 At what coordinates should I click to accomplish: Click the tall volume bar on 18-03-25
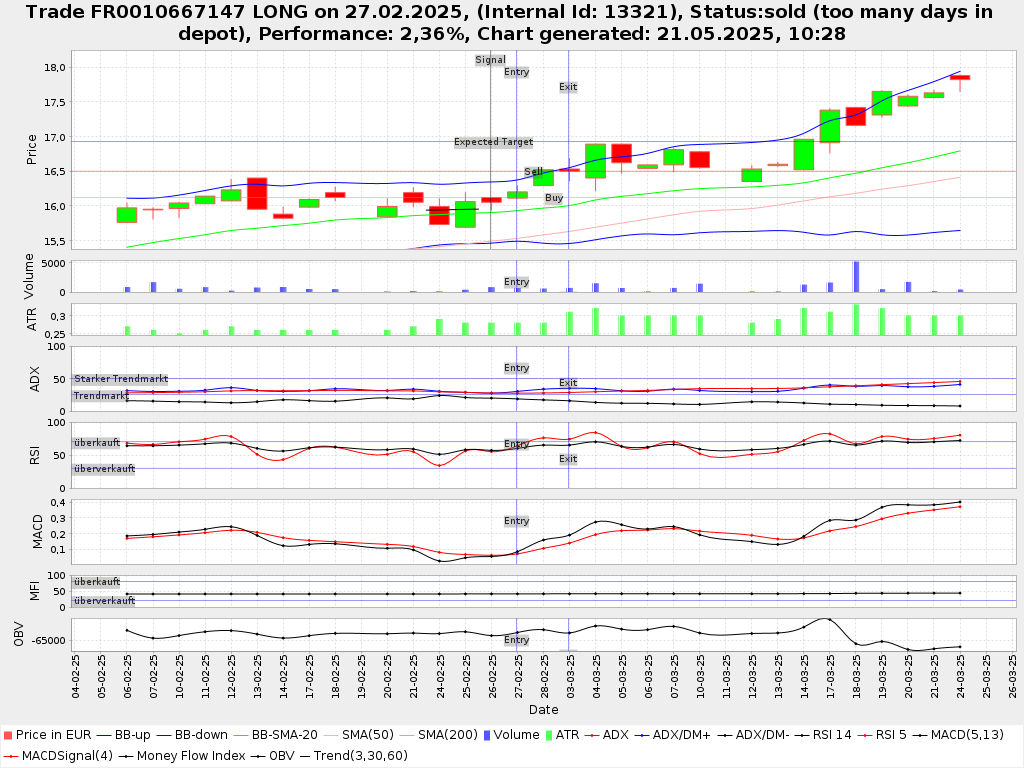[x=856, y=277]
